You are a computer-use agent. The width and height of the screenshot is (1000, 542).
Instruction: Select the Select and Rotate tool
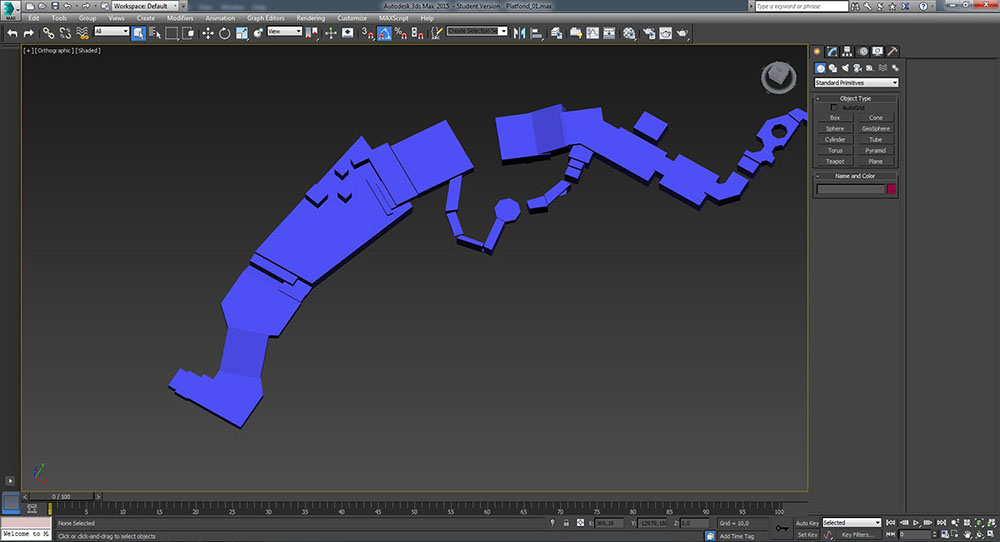225,32
